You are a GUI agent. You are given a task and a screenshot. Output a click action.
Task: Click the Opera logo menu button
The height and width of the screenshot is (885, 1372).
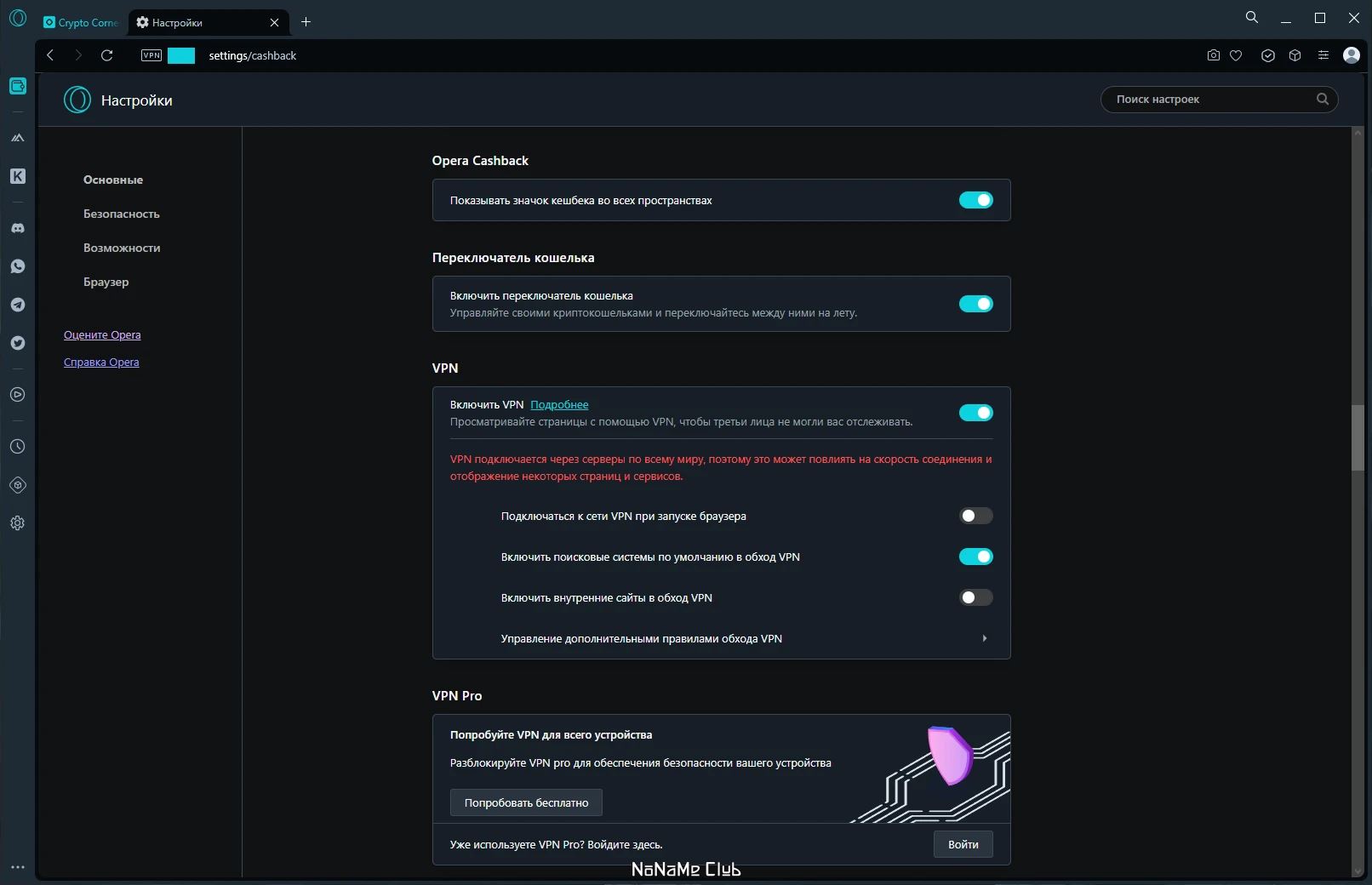coord(18,18)
